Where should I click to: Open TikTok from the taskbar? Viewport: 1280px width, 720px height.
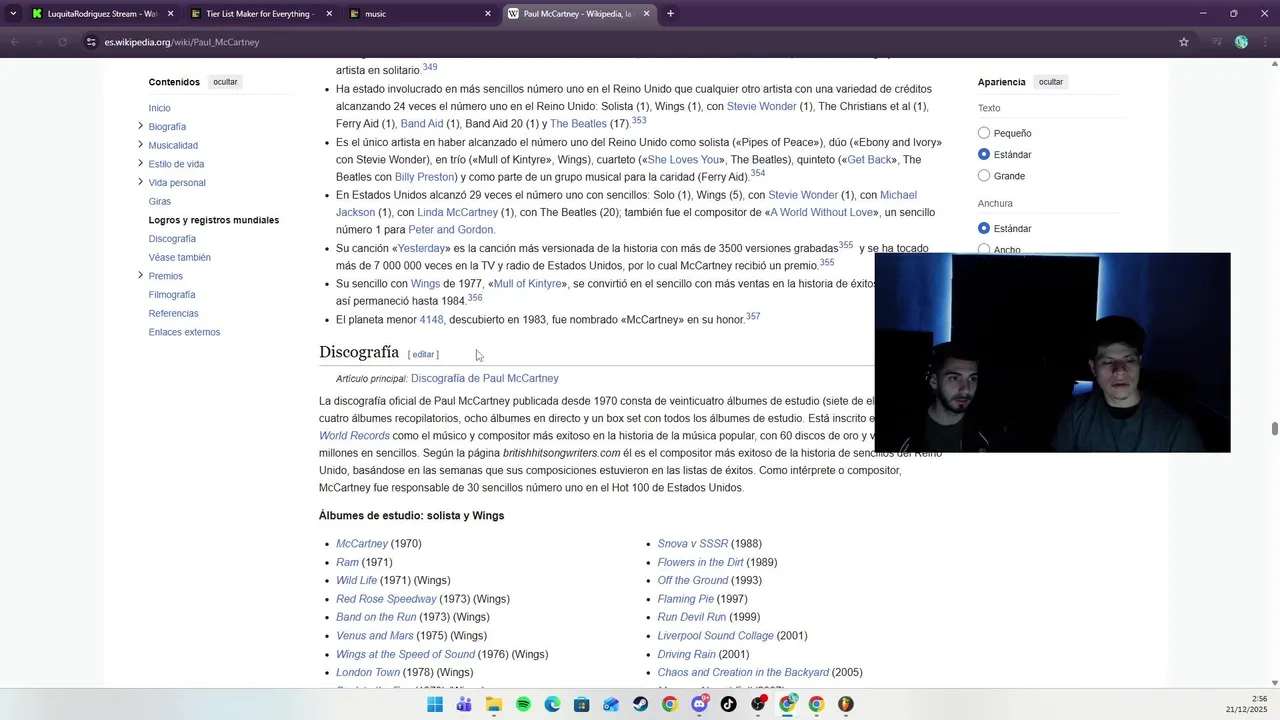(728, 704)
